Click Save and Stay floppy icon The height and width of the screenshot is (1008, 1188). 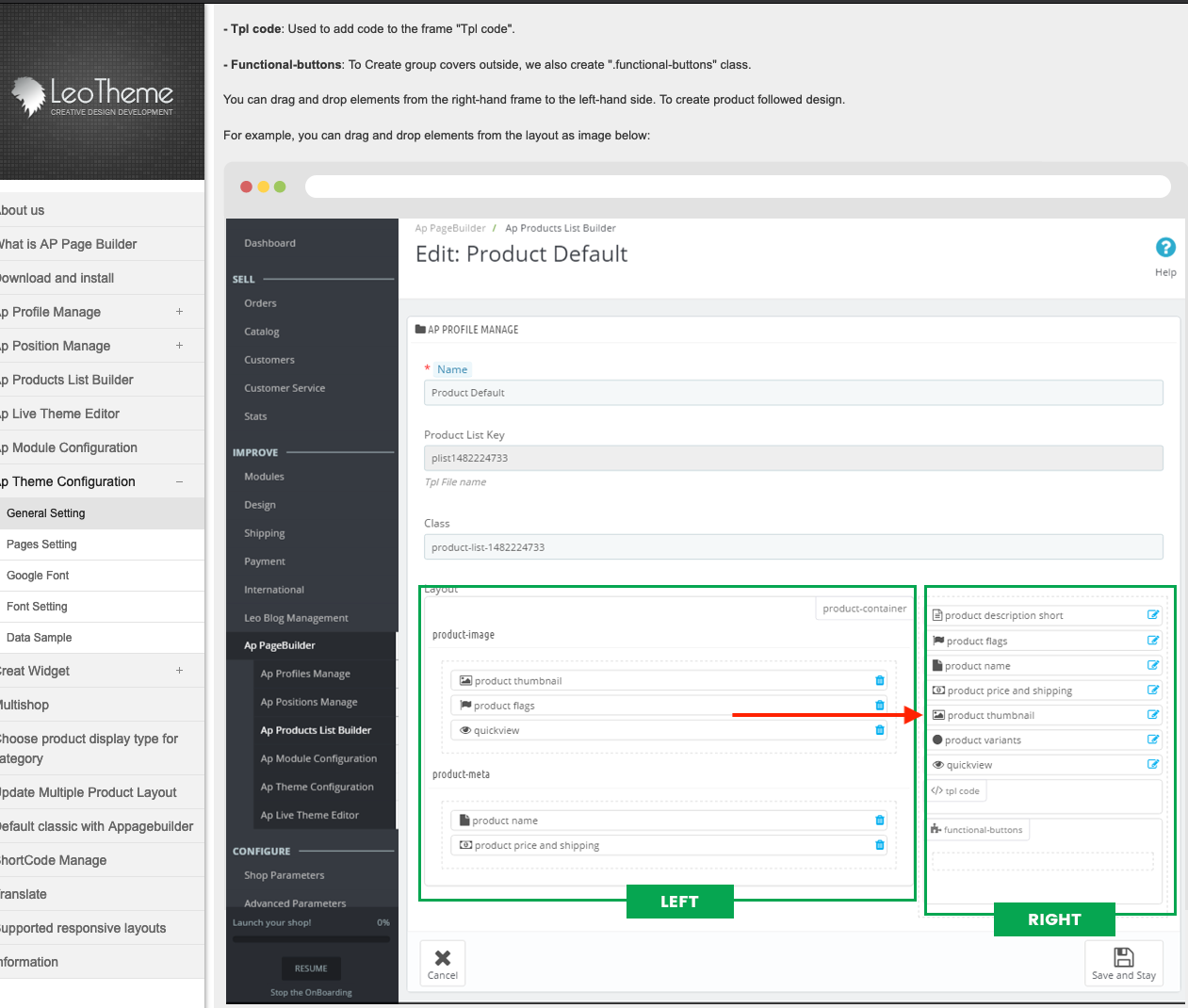tap(1124, 957)
